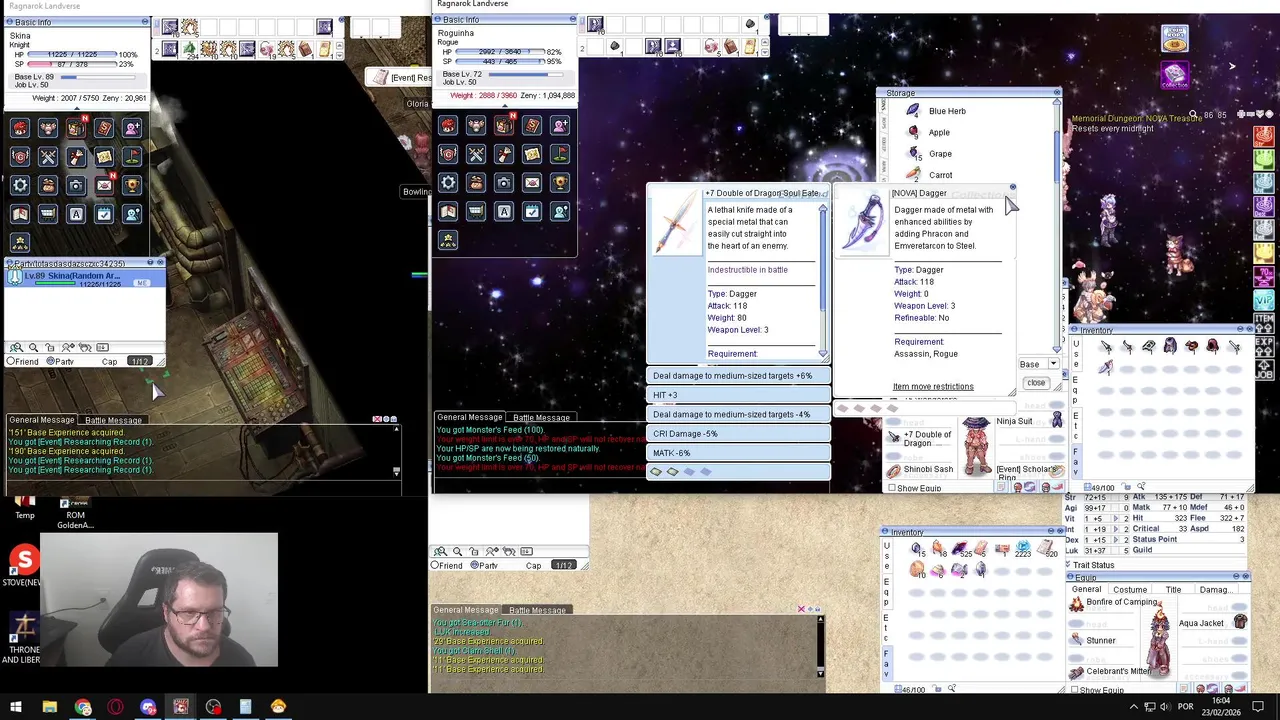The height and width of the screenshot is (720, 1280).
Task: Open Skina's mail envelope icon
Action: 104,185
